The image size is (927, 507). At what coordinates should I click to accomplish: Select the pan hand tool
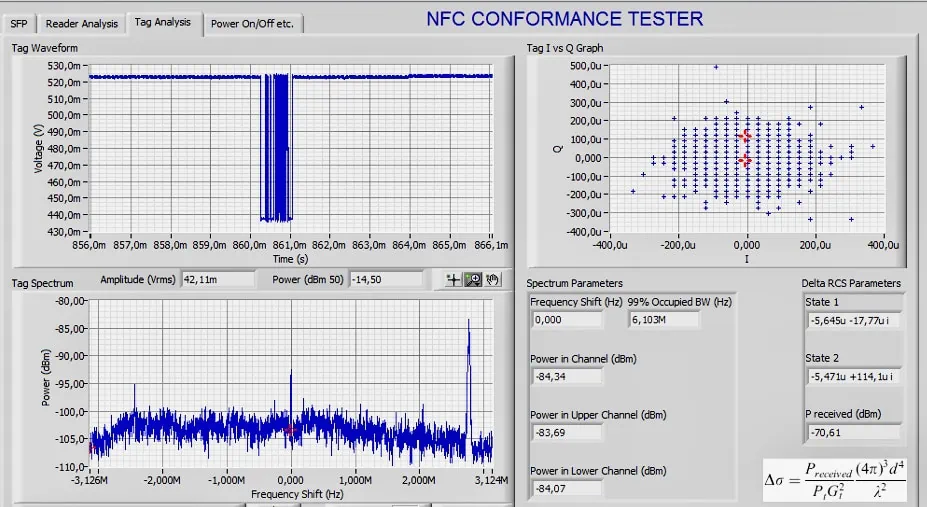493,280
